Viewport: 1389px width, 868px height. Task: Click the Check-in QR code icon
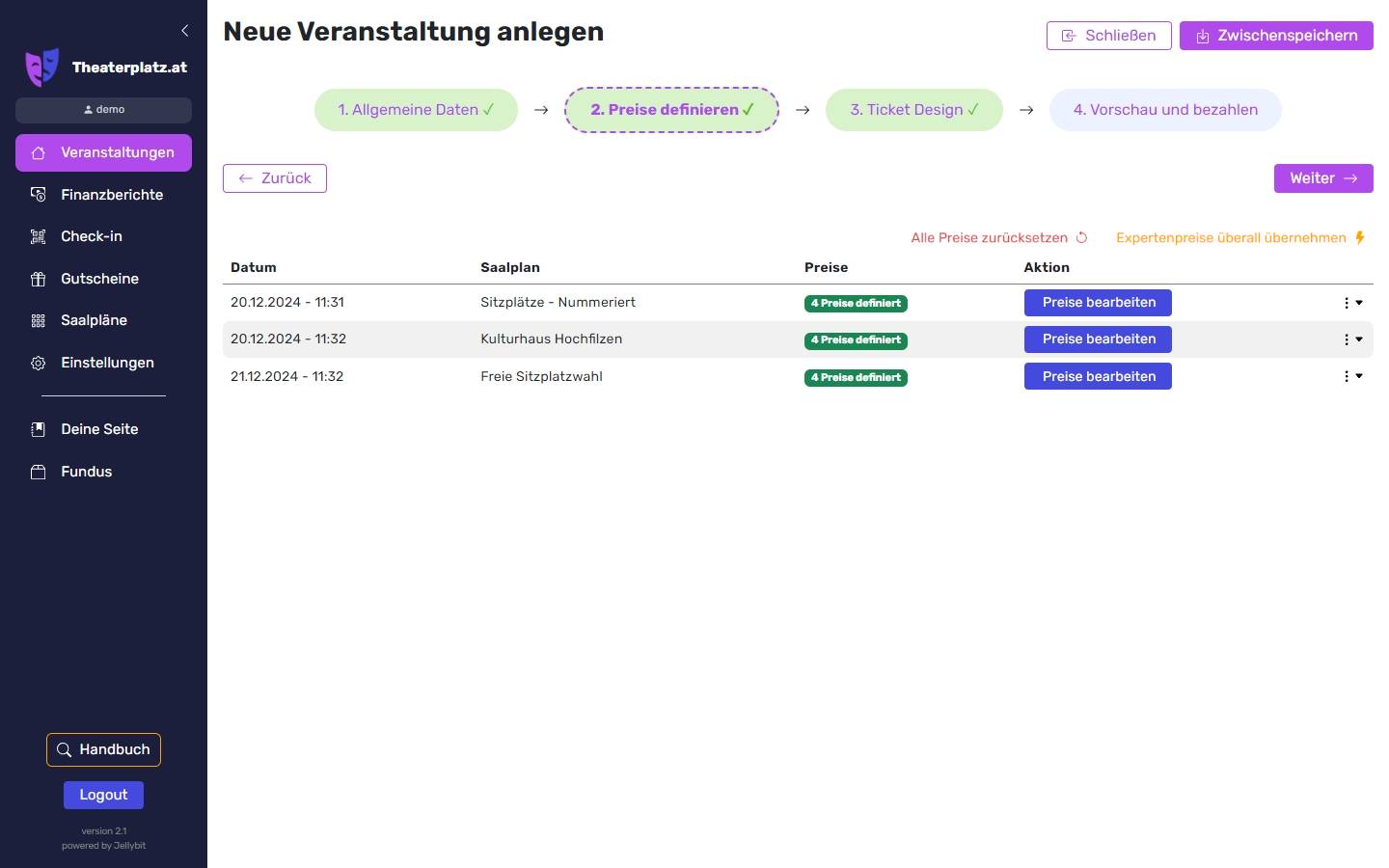pos(39,236)
